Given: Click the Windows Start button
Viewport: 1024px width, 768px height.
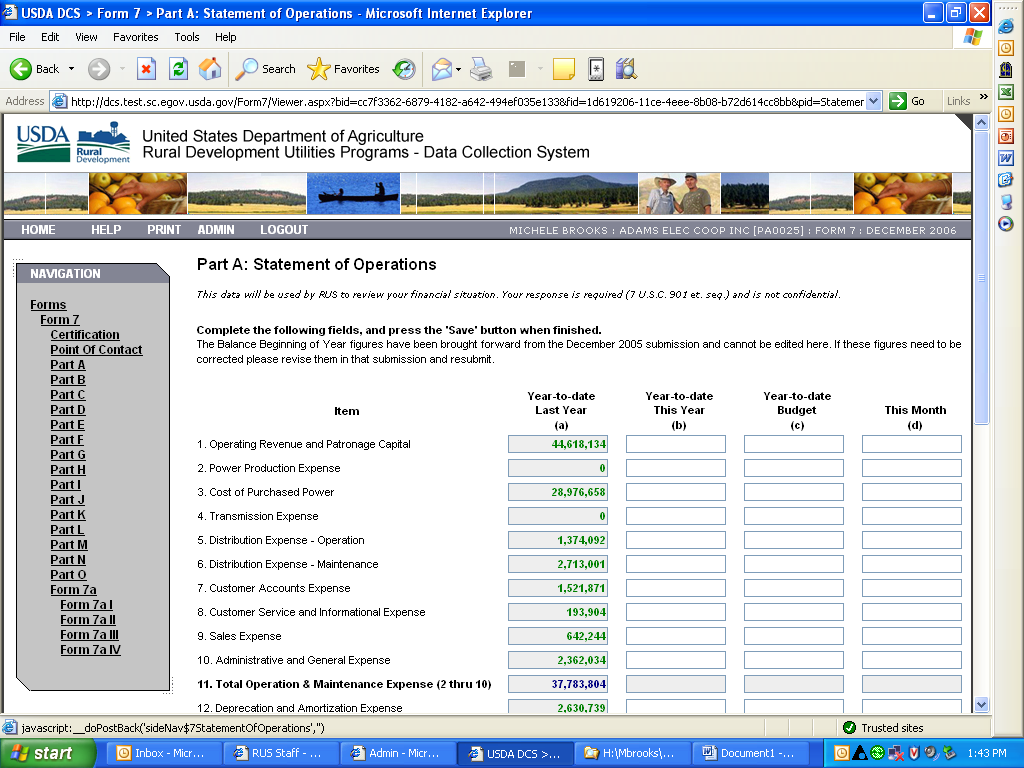Looking at the screenshot, I should point(42,753).
